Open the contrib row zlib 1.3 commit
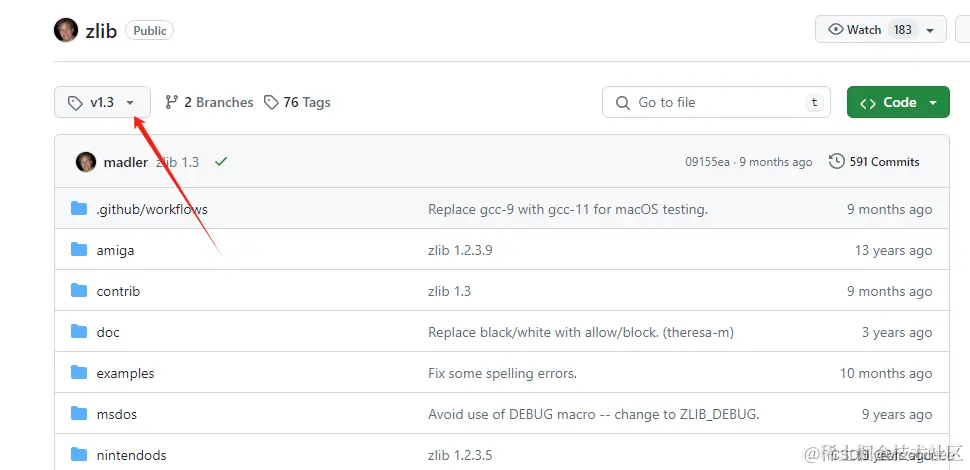970x470 pixels. (x=449, y=291)
